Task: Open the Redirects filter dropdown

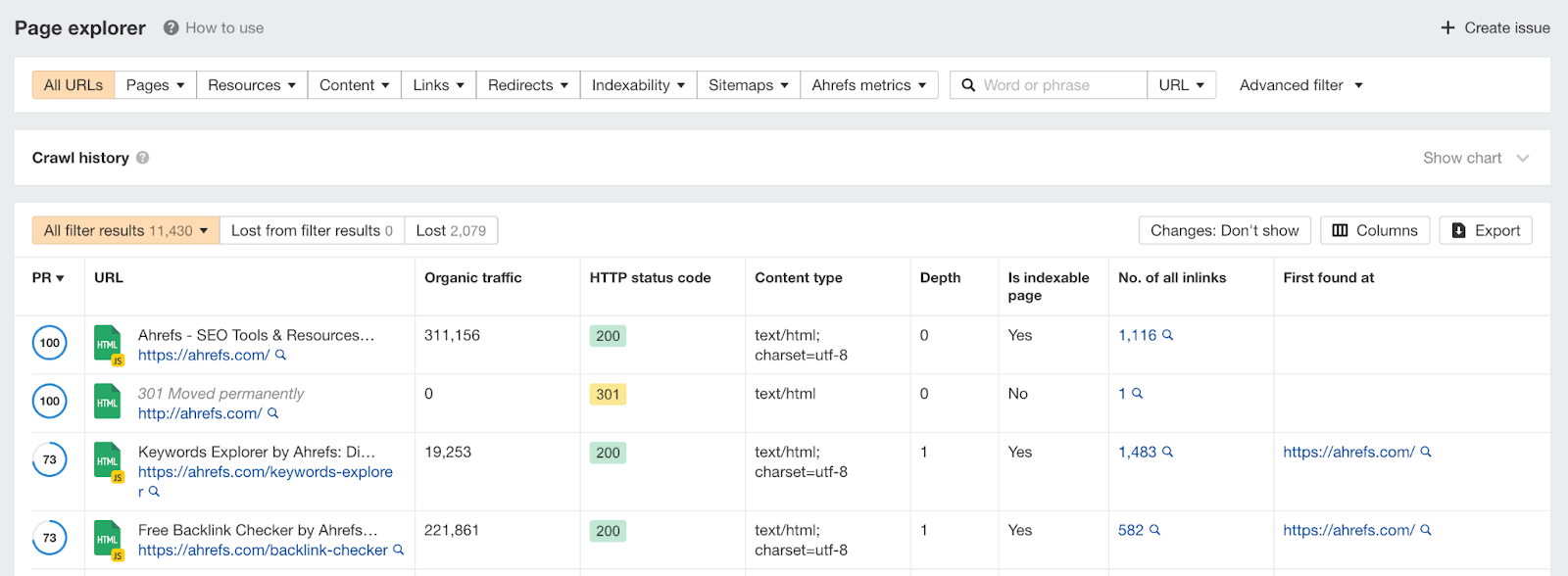Action: click(x=528, y=85)
